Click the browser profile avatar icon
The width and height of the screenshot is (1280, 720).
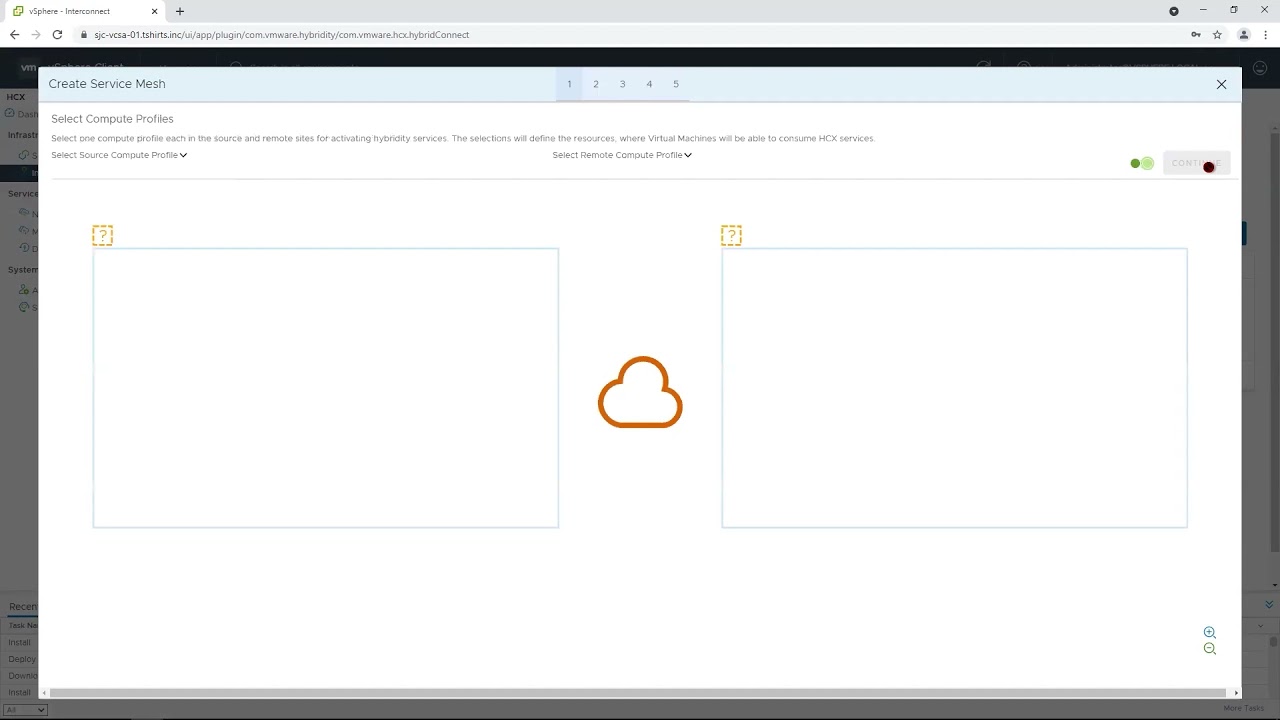pos(1244,34)
